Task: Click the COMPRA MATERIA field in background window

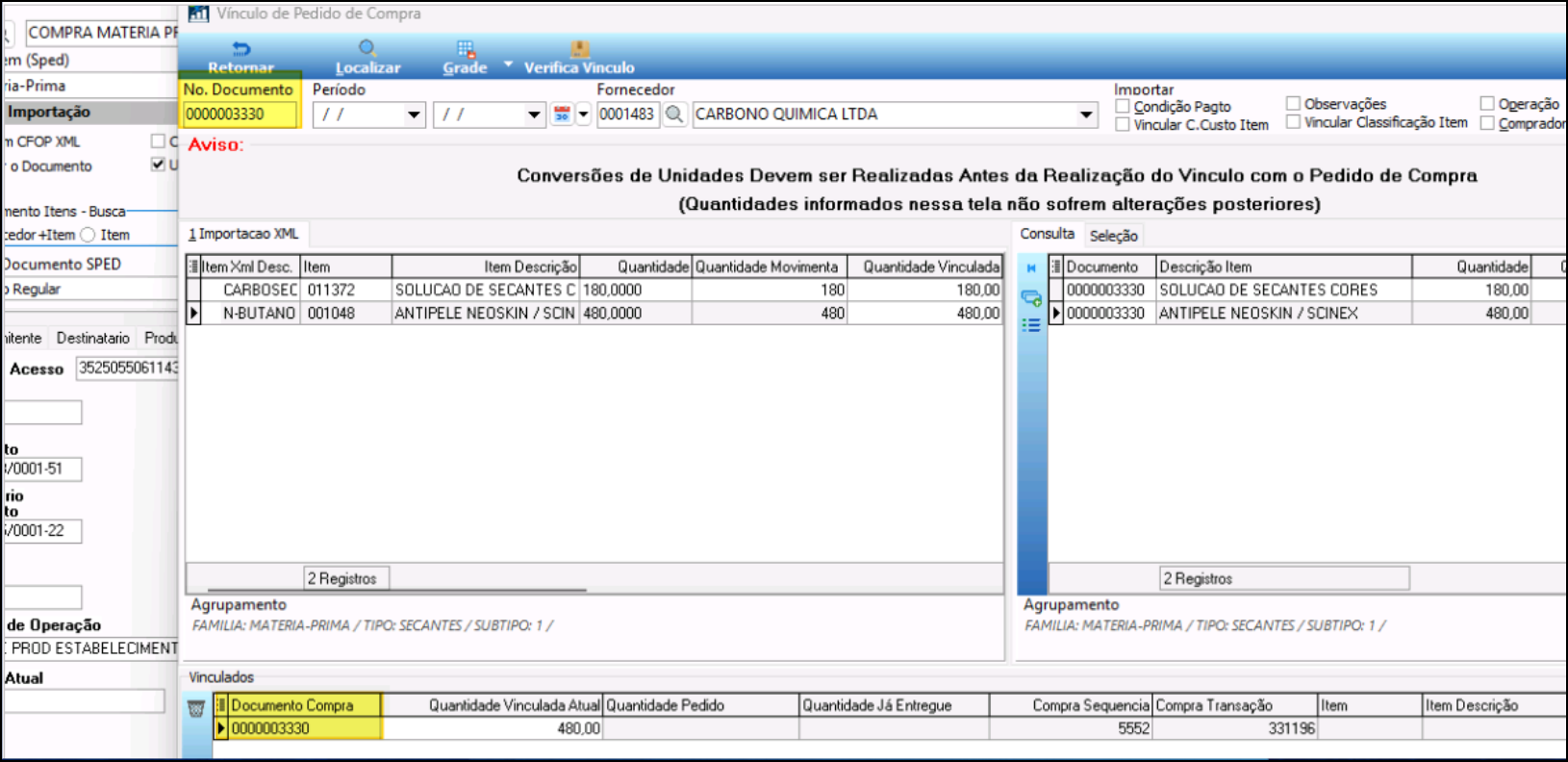Action: [102, 33]
